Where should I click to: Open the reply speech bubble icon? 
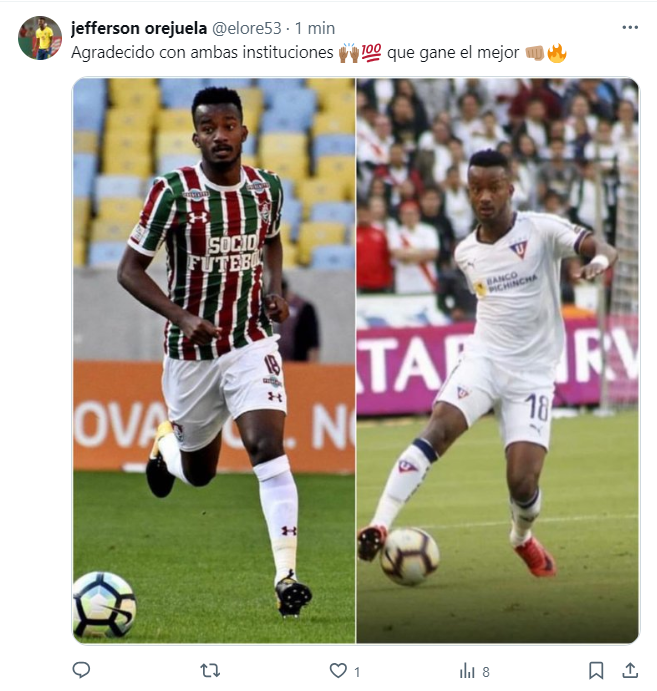[81, 670]
